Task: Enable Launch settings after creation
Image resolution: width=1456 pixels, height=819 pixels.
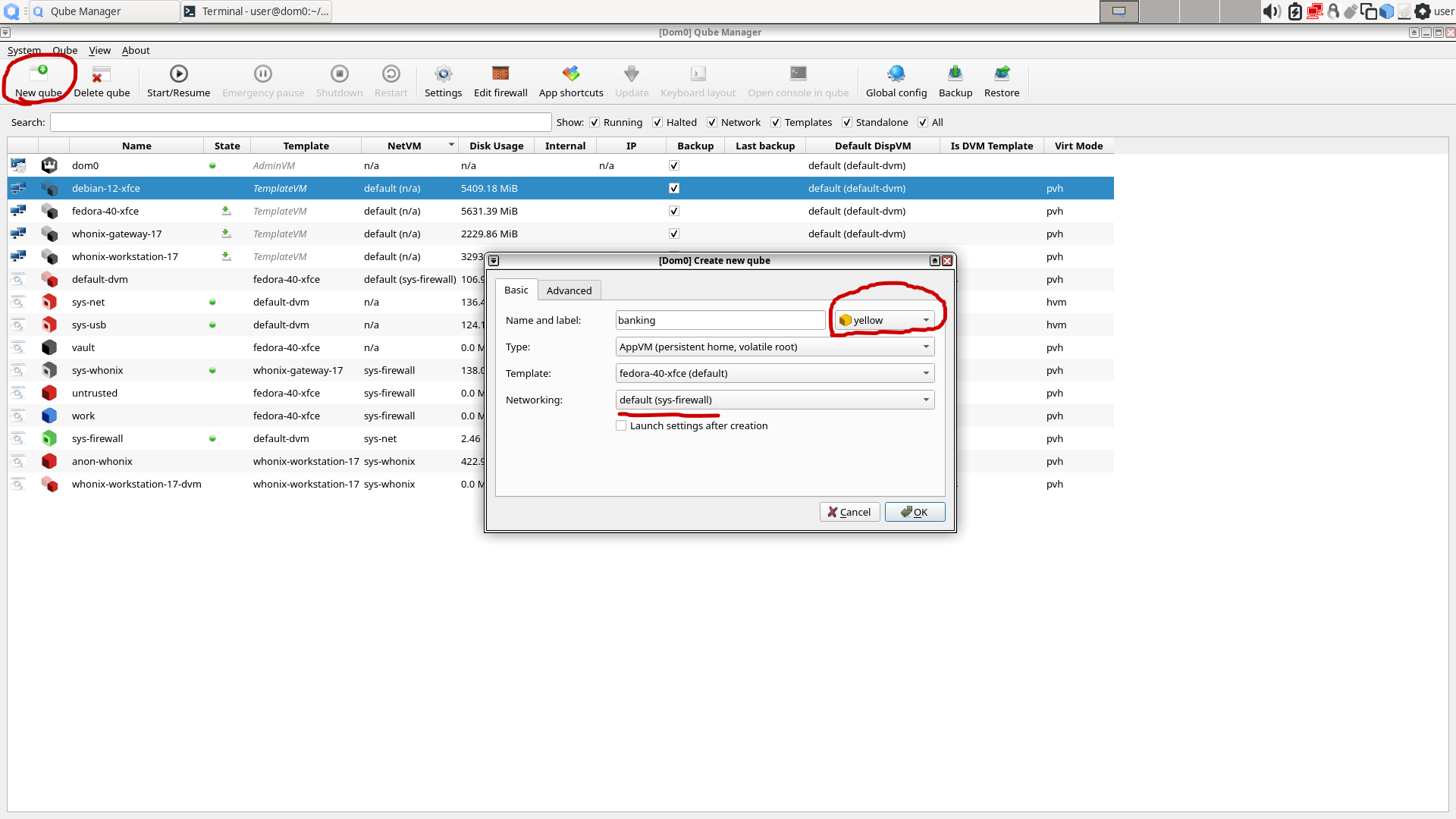Action: pyautogui.click(x=621, y=425)
